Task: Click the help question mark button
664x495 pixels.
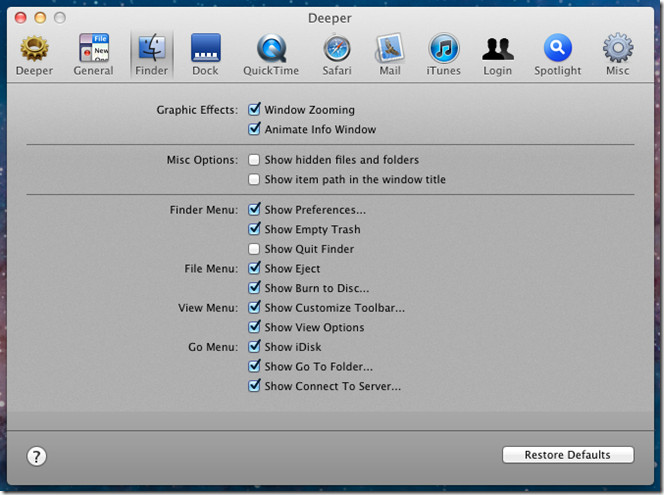Action: click(x=36, y=456)
